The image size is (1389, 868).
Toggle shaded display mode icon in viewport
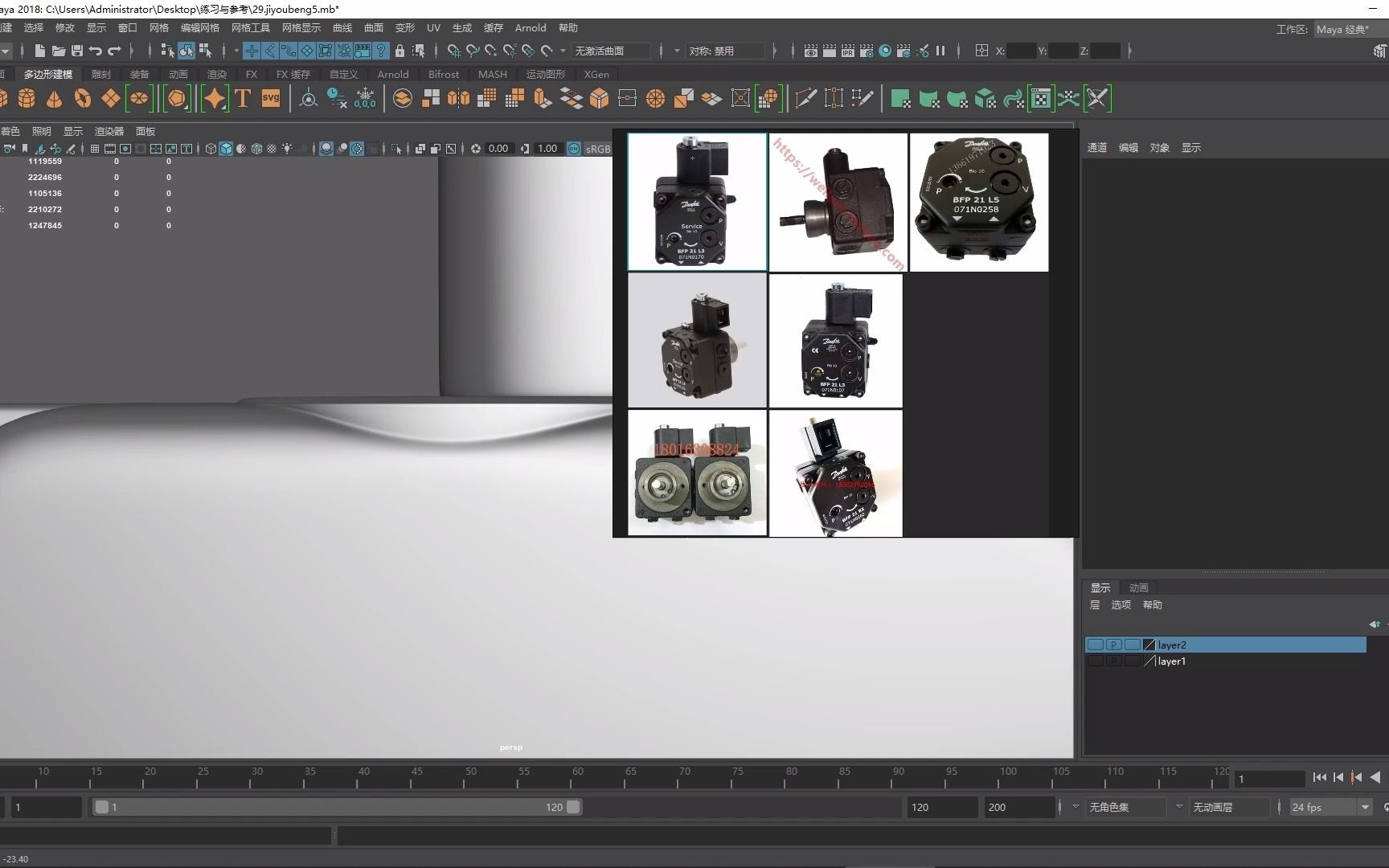226,149
